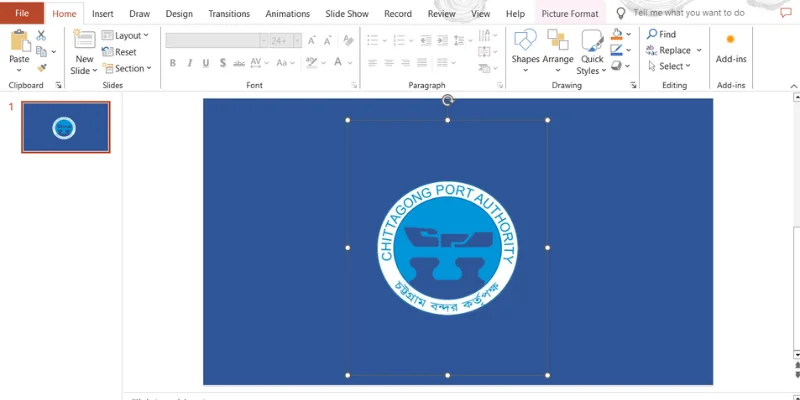Click Tell me what you want to do

(x=689, y=13)
